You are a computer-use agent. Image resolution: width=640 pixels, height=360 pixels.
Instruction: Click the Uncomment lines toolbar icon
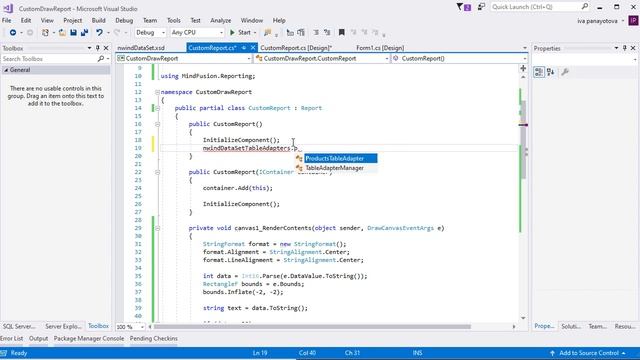click(x=327, y=32)
